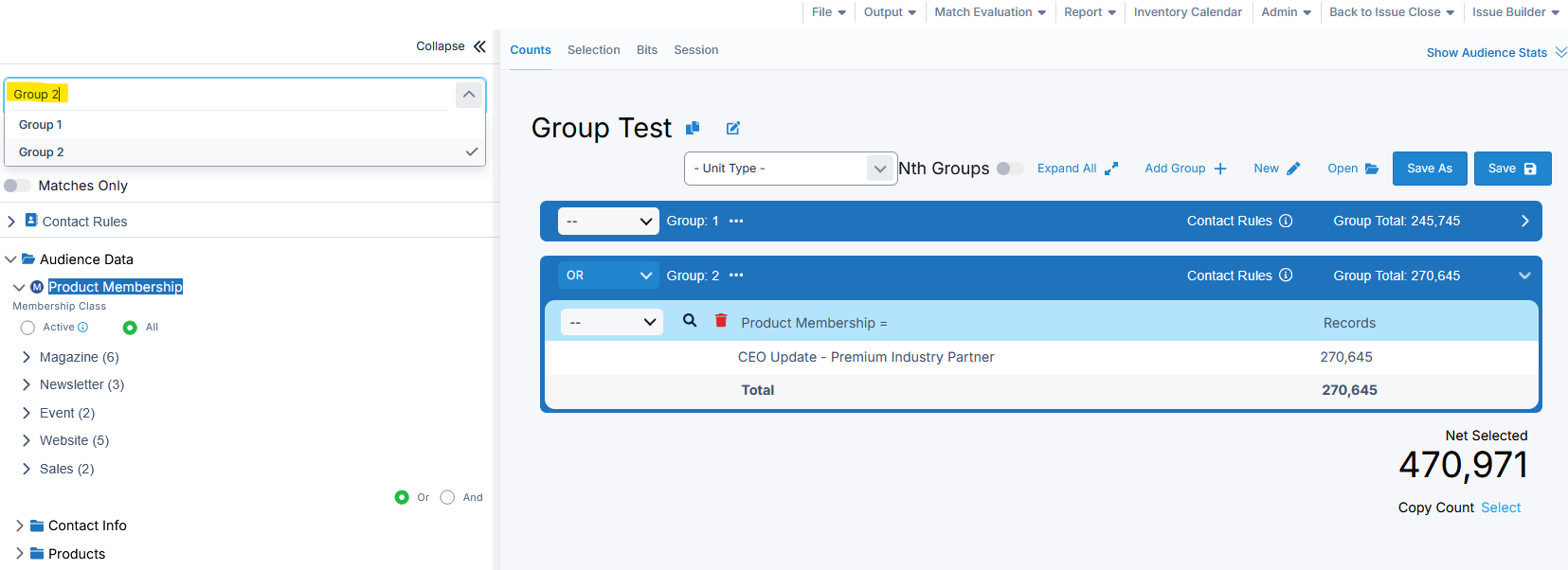Open the Group 2 ellipsis options menu
Image resolution: width=1568 pixels, height=570 pixels.
(x=736, y=276)
